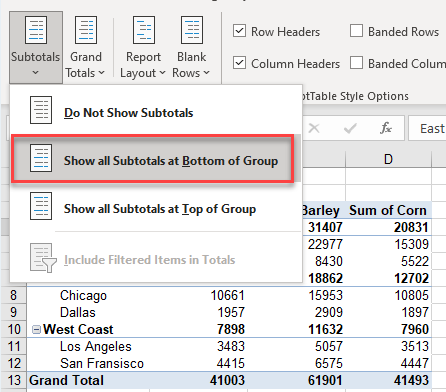Click the Dallas cell
446x392 pixels.
point(78,312)
